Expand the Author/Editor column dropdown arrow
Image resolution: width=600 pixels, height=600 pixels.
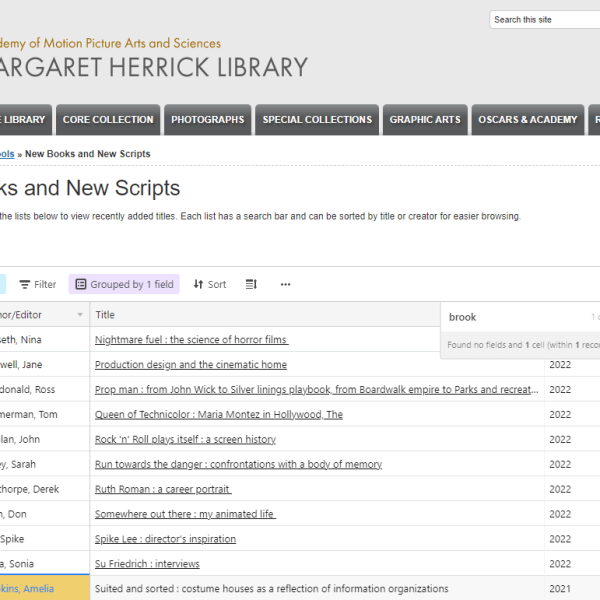point(80,315)
